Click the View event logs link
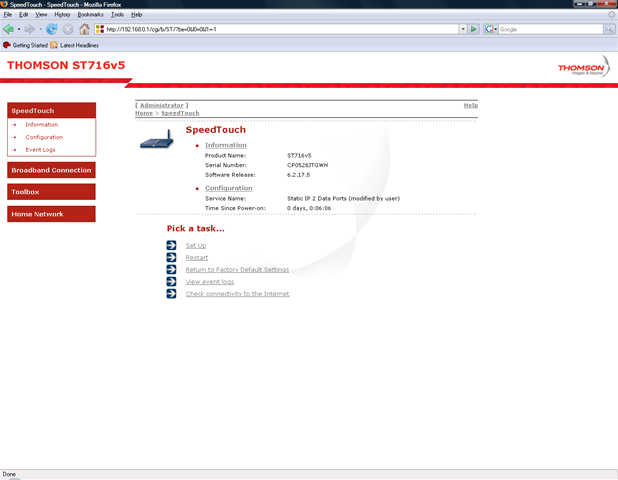This screenshot has width=618, height=480. (210, 282)
